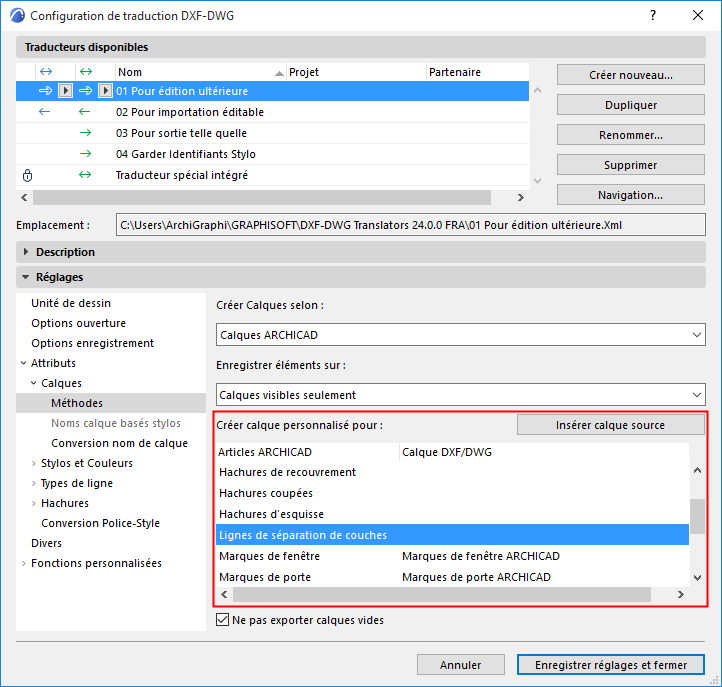
Task: Click up arrow of custom layer list scrollbar
Action: coord(698,470)
